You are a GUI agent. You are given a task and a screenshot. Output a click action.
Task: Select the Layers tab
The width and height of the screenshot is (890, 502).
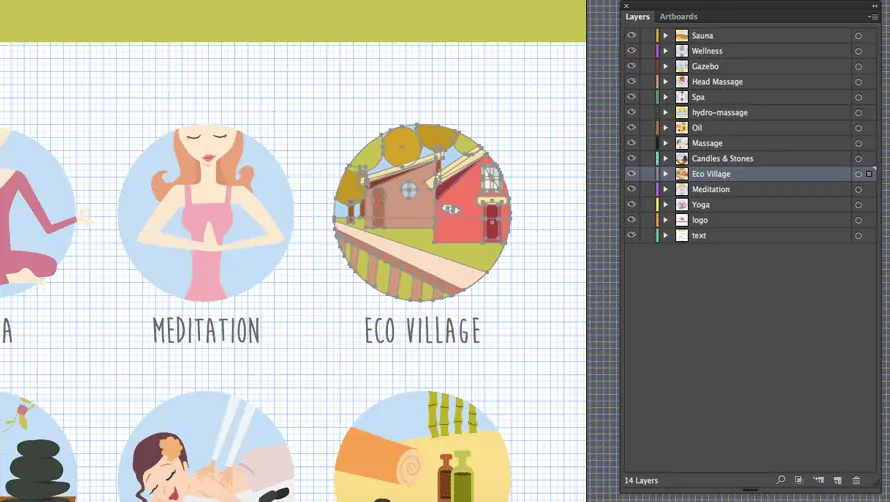pyautogui.click(x=637, y=16)
